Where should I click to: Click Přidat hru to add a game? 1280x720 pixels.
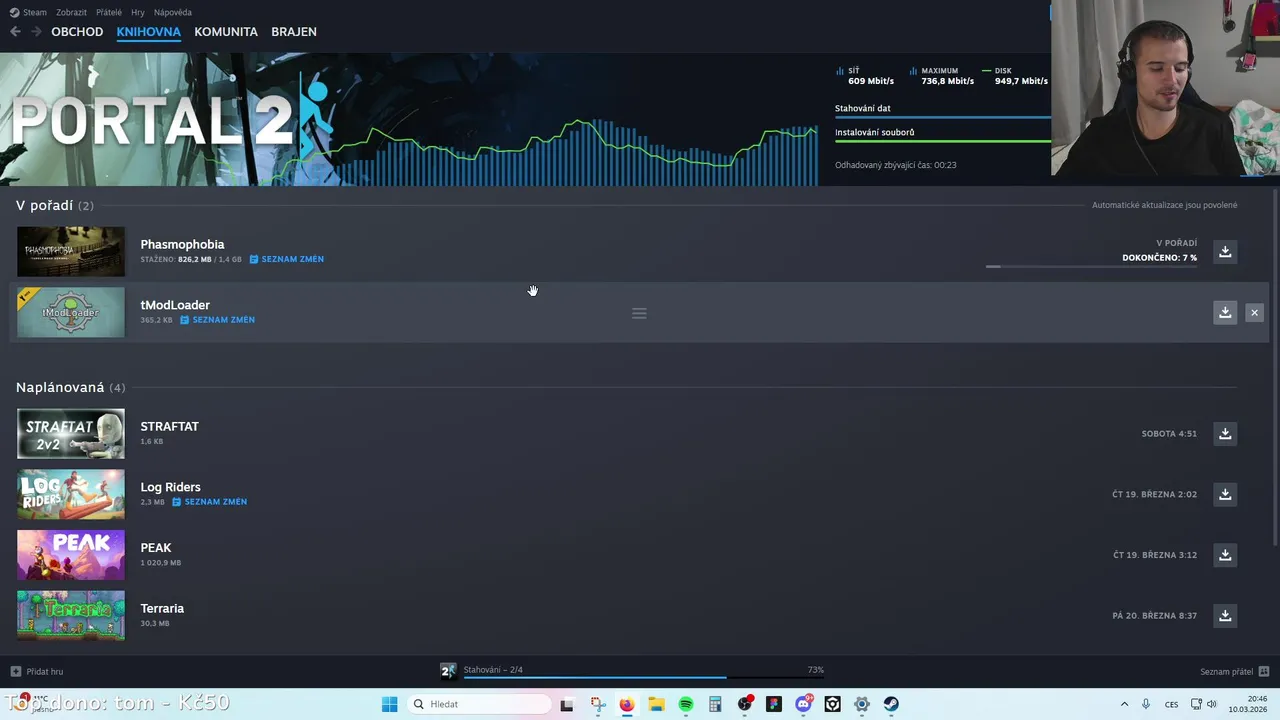click(37, 671)
